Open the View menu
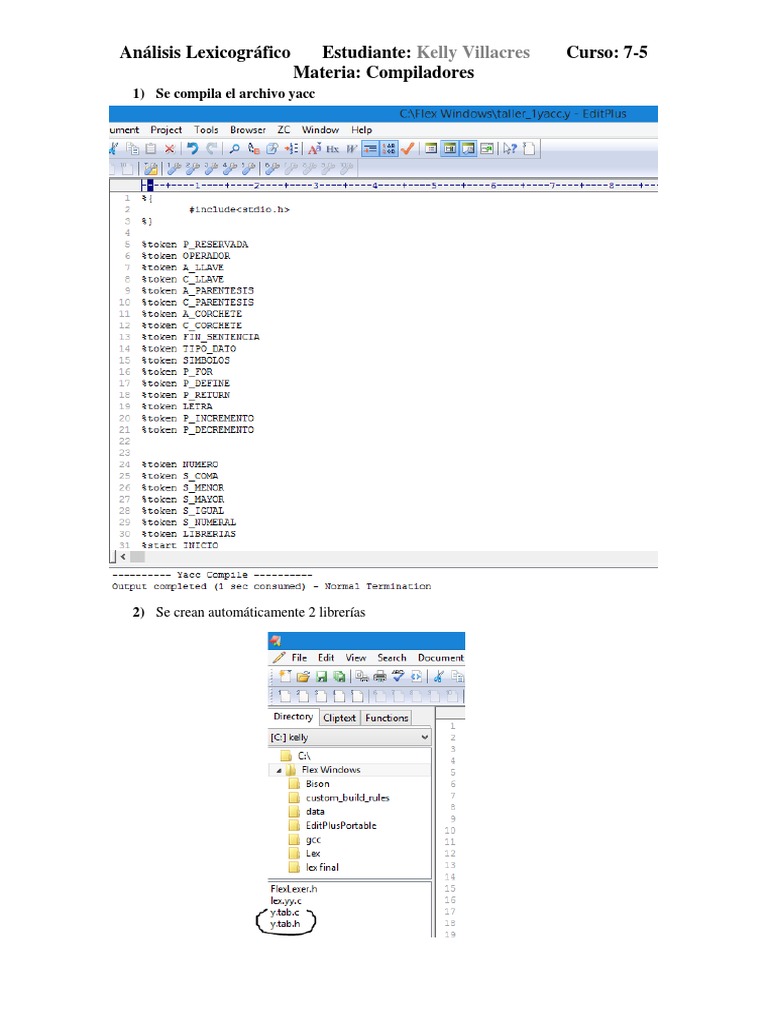The image size is (768, 1024). pyautogui.click(x=356, y=658)
